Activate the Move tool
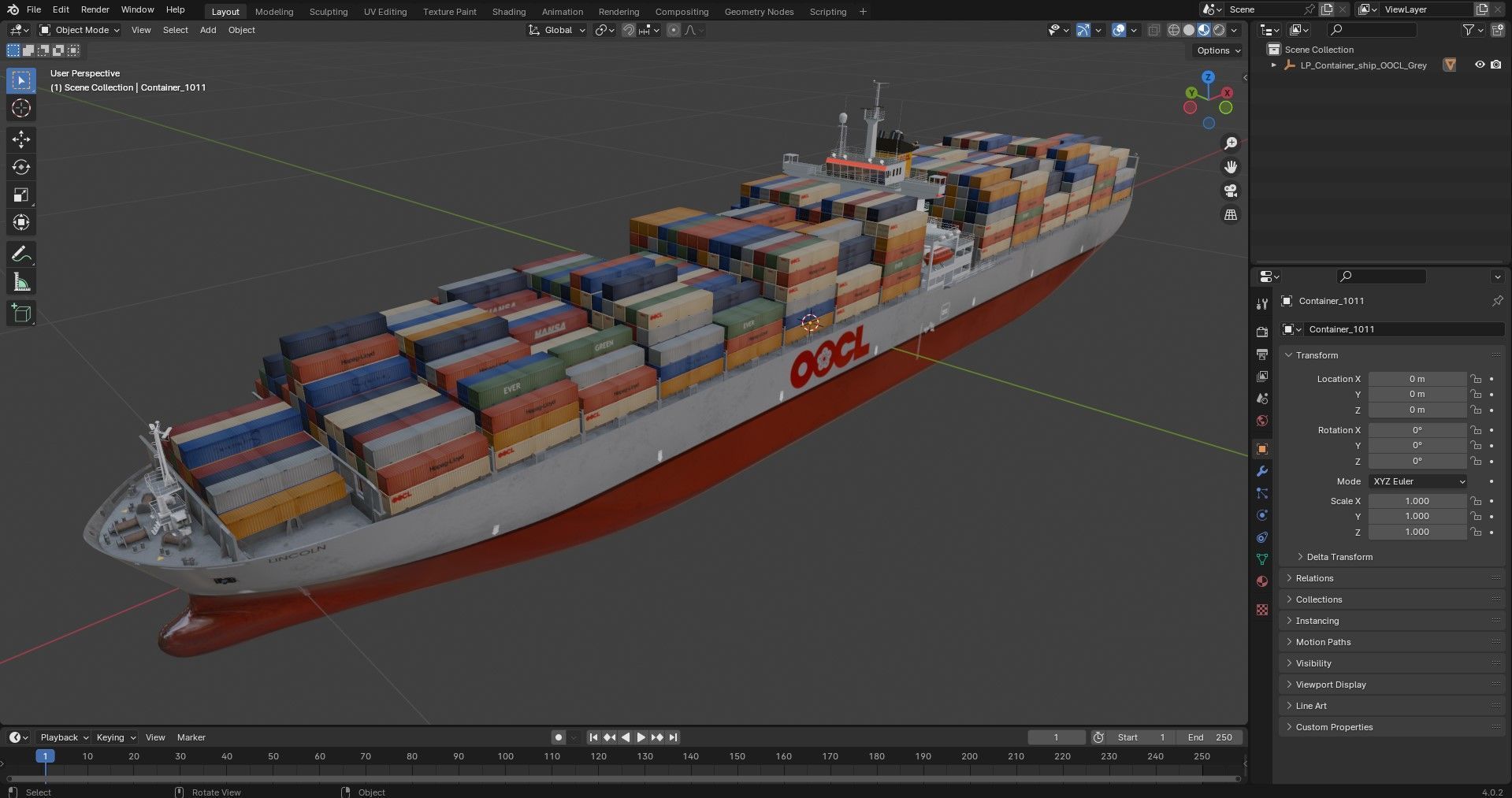 point(21,139)
